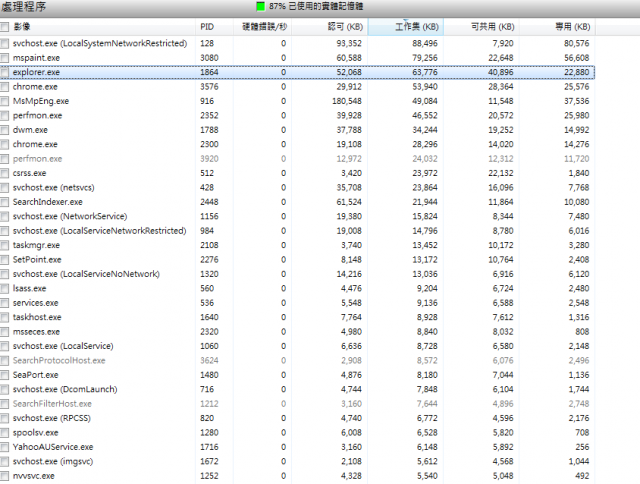Check the chrome.exe PID 3576 checkbox
Viewport: 640px width, 484px height.
point(4,87)
